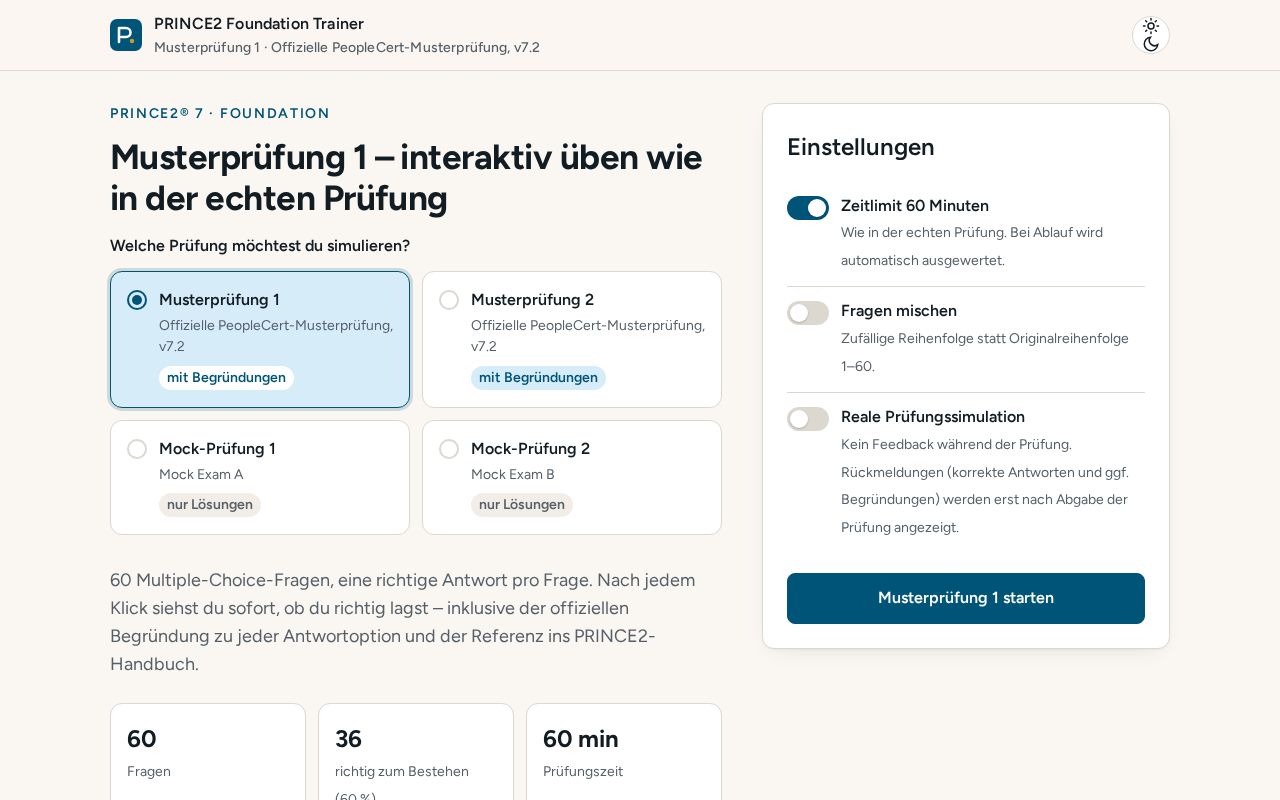Viewport: 1280px width, 800px height.
Task: Click the PRINCE2 trainer logo icon
Action: coord(126,35)
